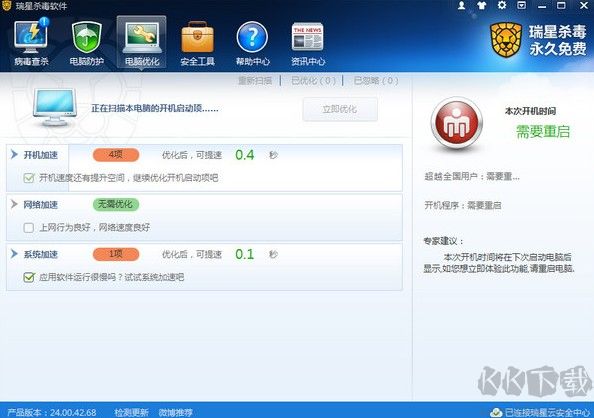Open the 帮助中心 help center

pos(253,43)
